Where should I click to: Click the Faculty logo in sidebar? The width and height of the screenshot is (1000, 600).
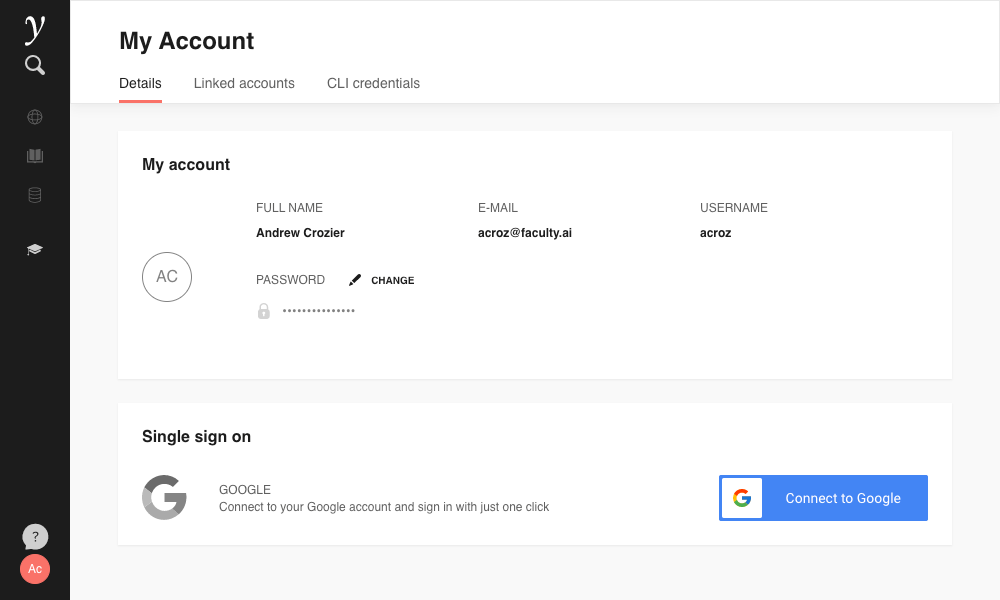tap(35, 30)
